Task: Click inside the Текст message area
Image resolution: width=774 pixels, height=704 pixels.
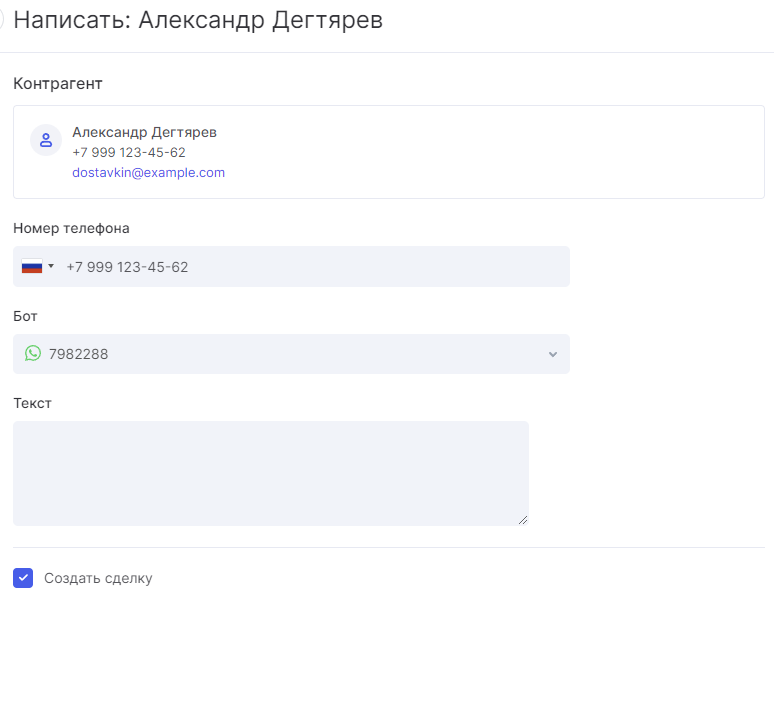Action: [x=270, y=472]
